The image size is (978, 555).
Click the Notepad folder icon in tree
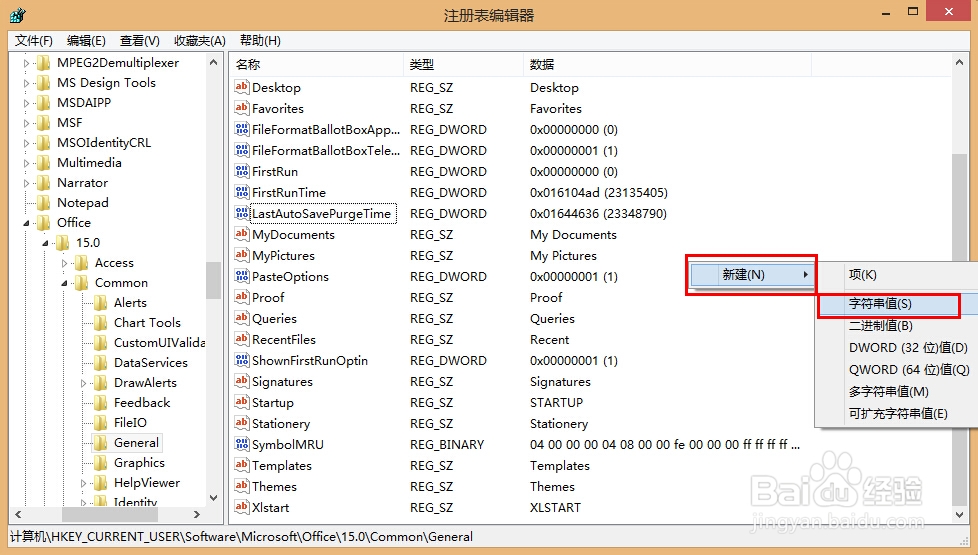pyautogui.click(x=43, y=203)
